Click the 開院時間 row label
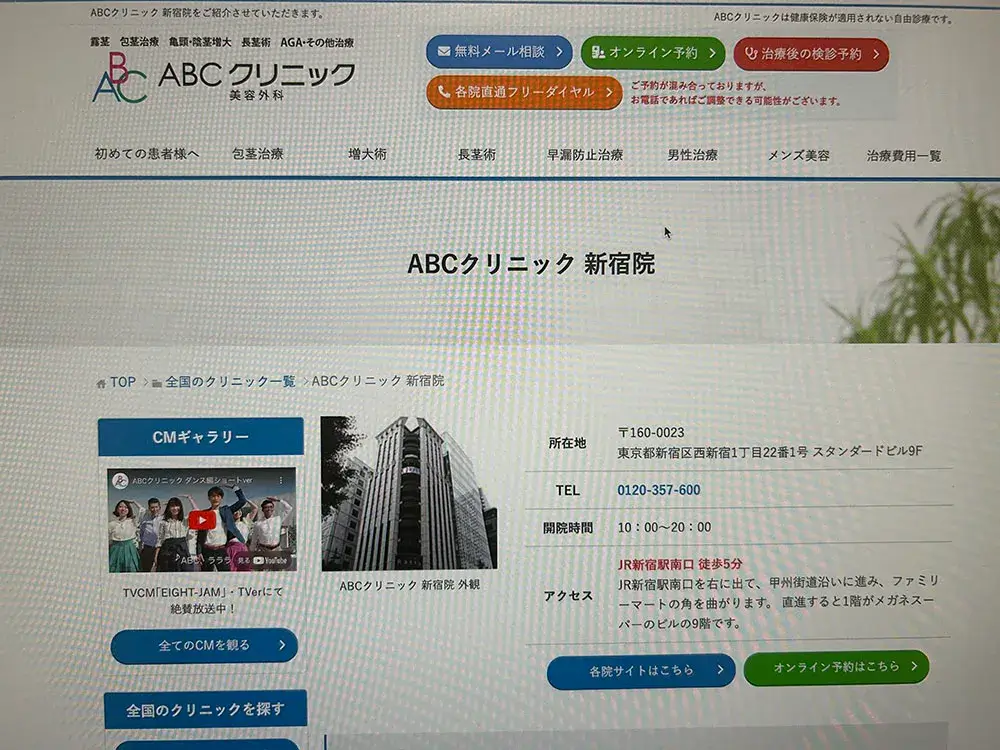Viewport: 1000px width, 750px height. [568, 527]
